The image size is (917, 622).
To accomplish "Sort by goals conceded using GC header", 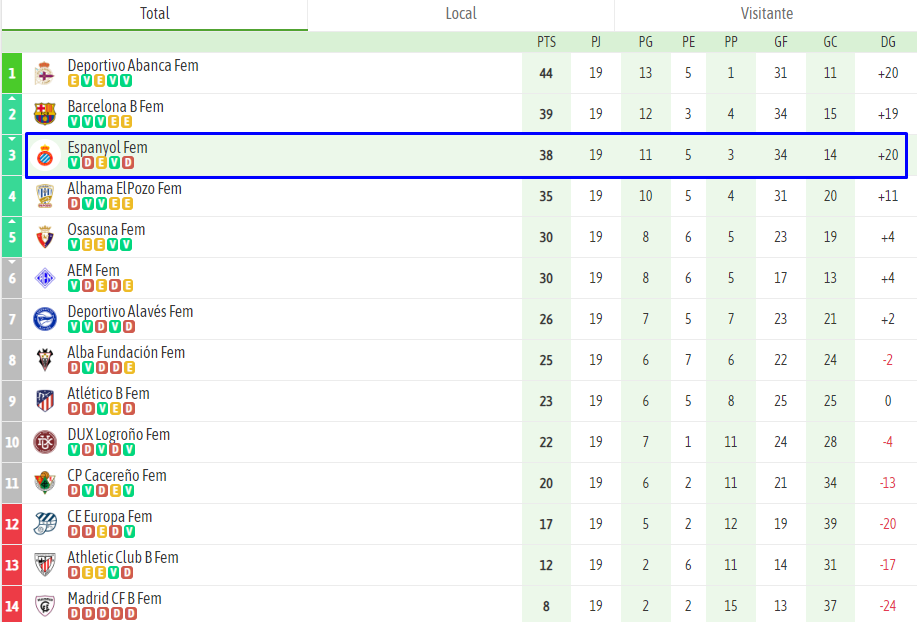I will tap(830, 41).
